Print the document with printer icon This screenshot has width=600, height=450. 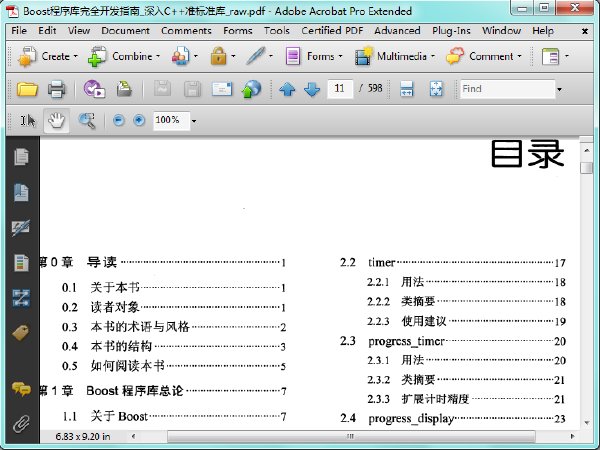tap(57, 89)
